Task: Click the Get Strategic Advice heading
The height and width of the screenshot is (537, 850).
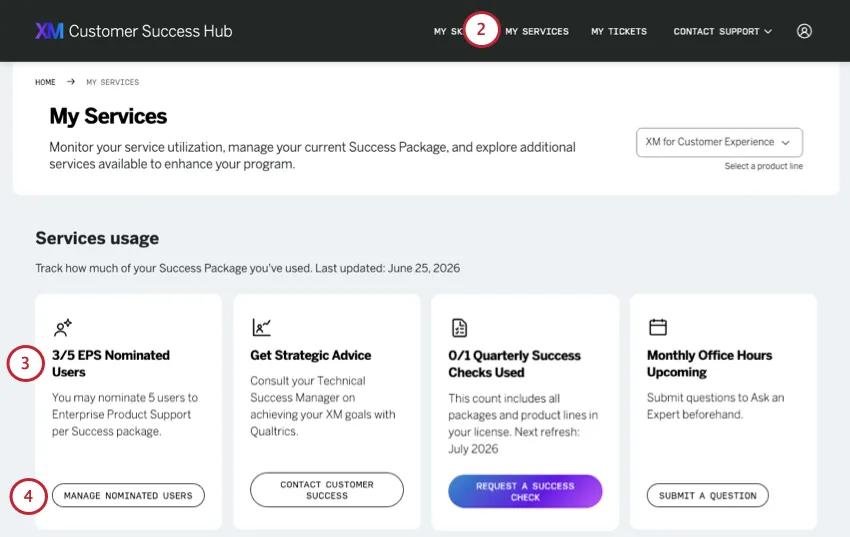Action: tap(311, 355)
